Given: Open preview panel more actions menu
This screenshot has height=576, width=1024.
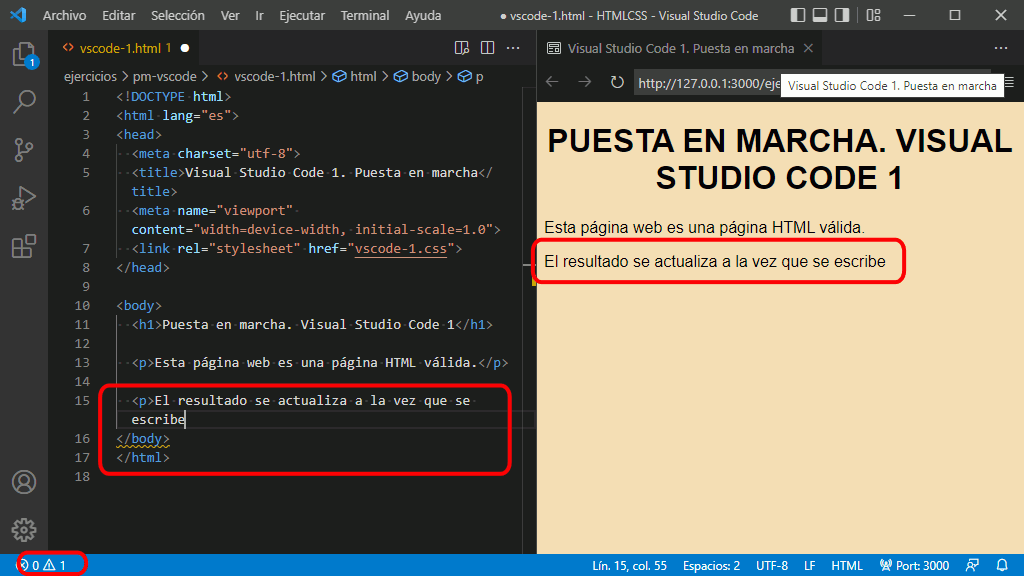Looking at the screenshot, I should tap(1001, 48).
